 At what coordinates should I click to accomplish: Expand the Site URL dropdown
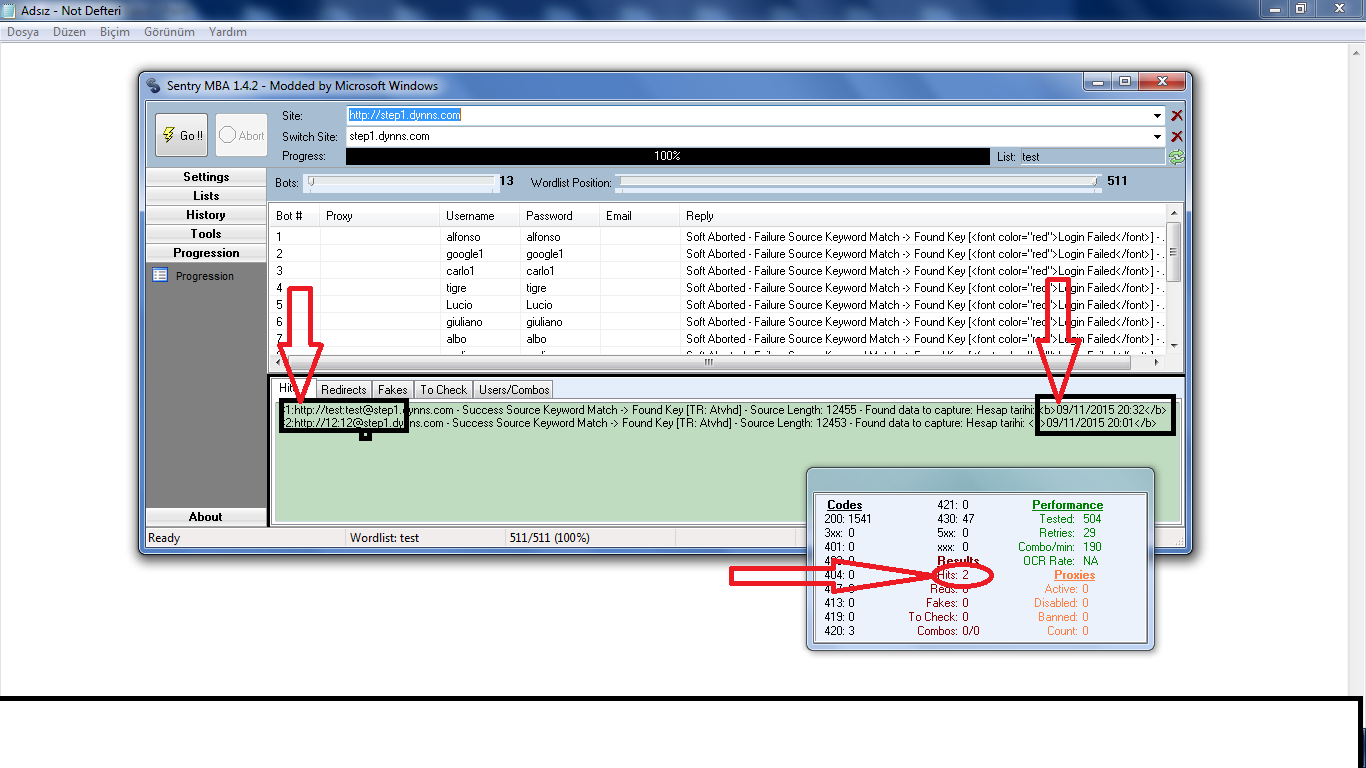pos(1158,116)
